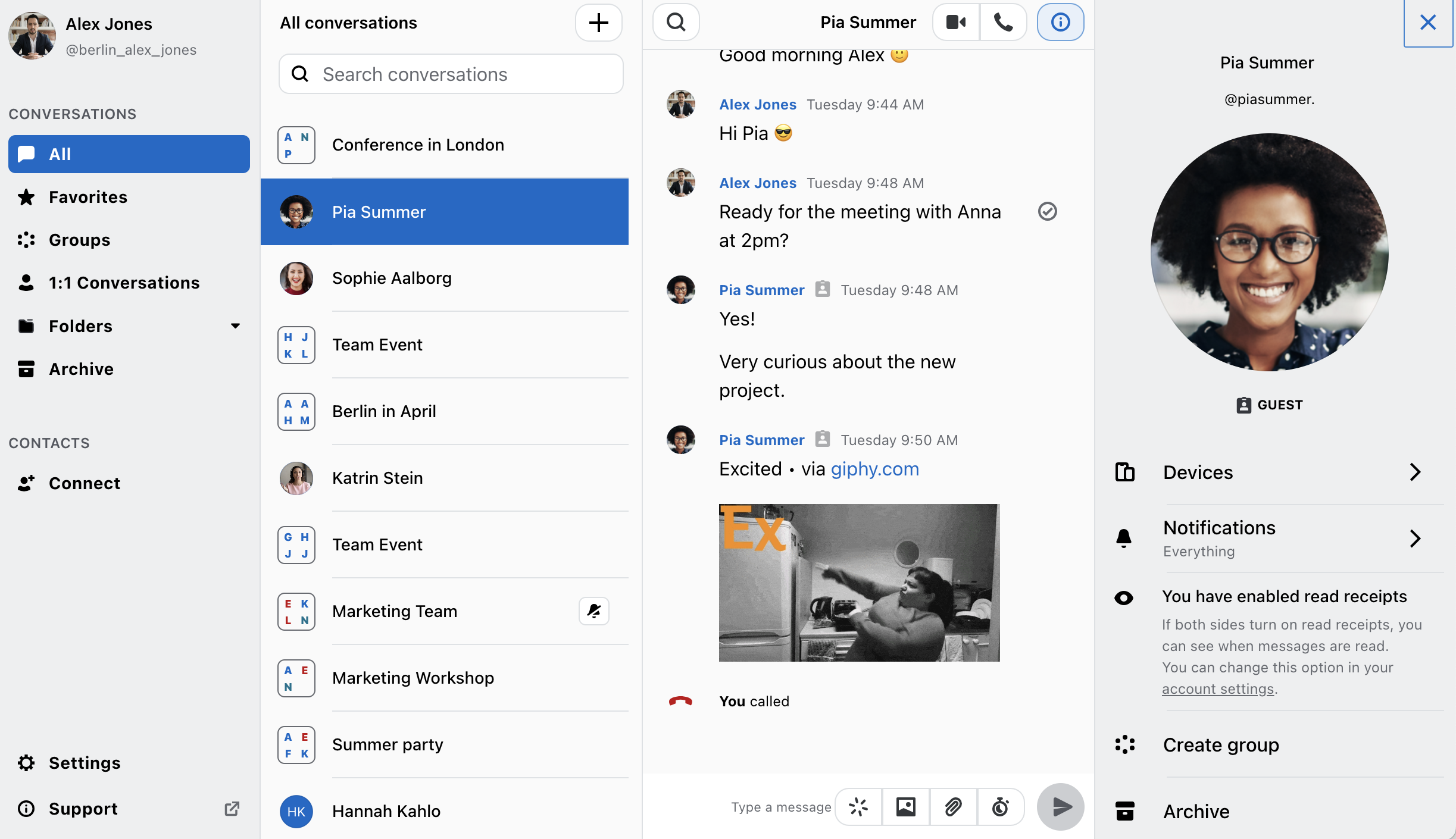The width and height of the screenshot is (1456, 839).
Task: Click the Type a message field
Action: [x=781, y=807]
